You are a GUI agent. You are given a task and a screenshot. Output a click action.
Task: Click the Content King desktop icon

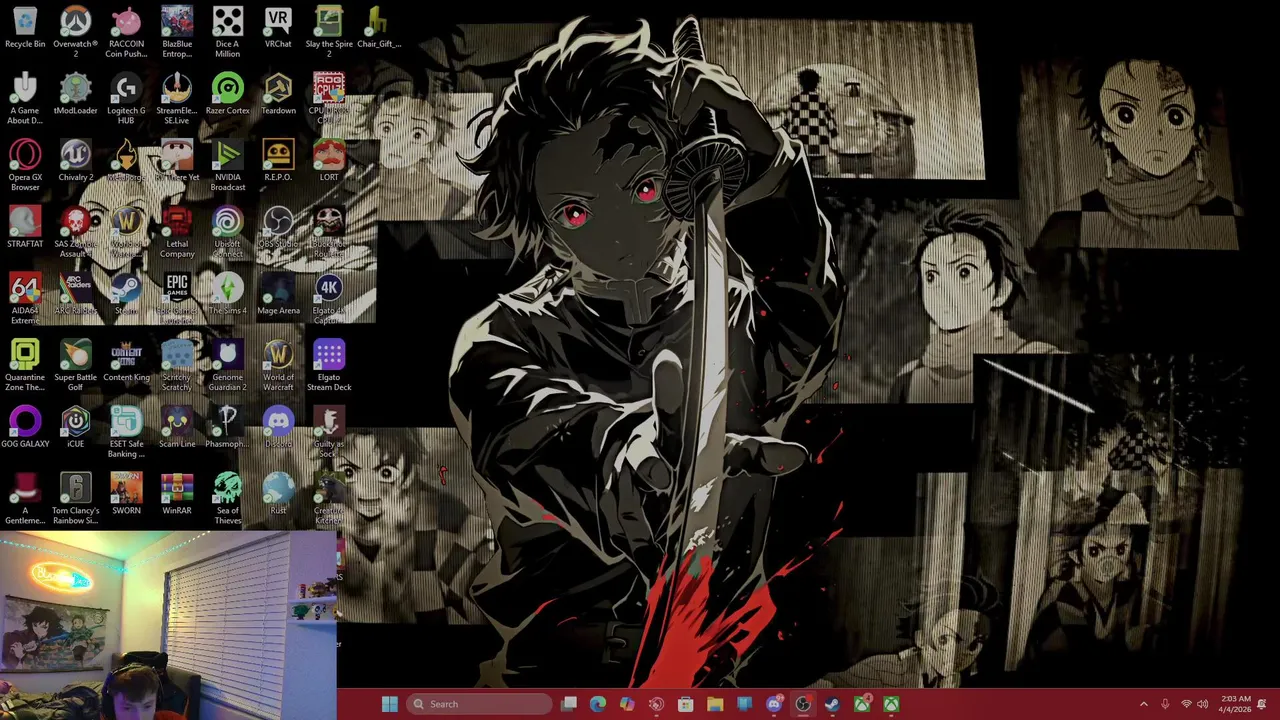(126, 361)
